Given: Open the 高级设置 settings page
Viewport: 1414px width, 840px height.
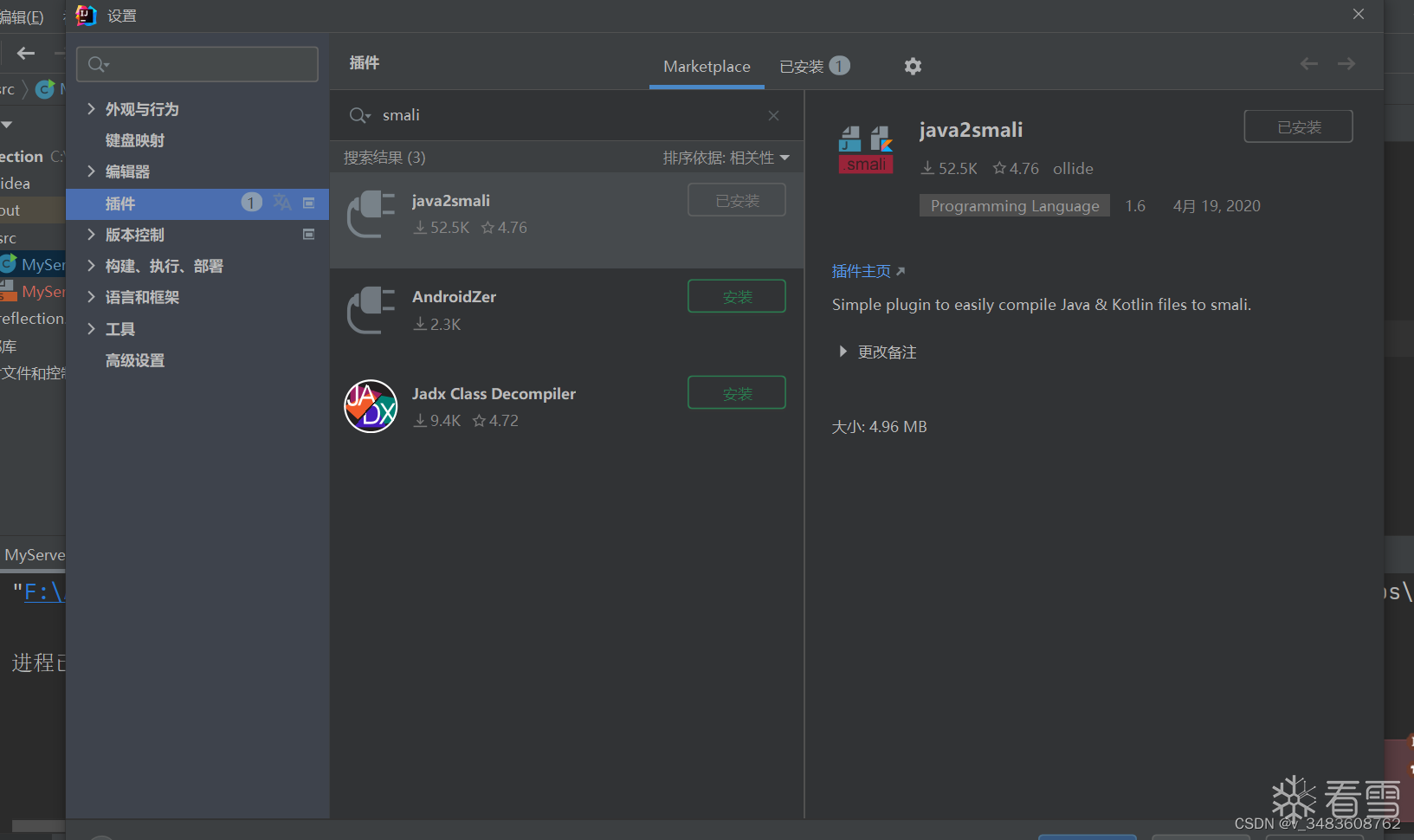Looking at the screenshot, I should 135,360.
